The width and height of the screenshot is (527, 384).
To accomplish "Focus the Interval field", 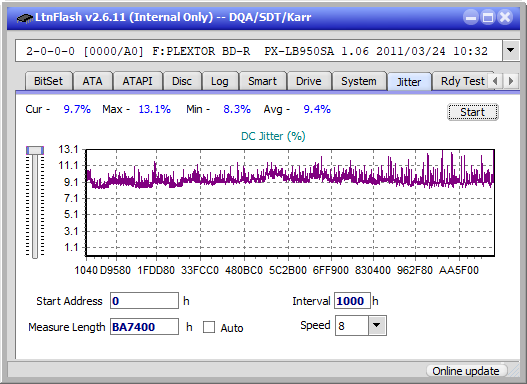I will [x=352, y=301].
